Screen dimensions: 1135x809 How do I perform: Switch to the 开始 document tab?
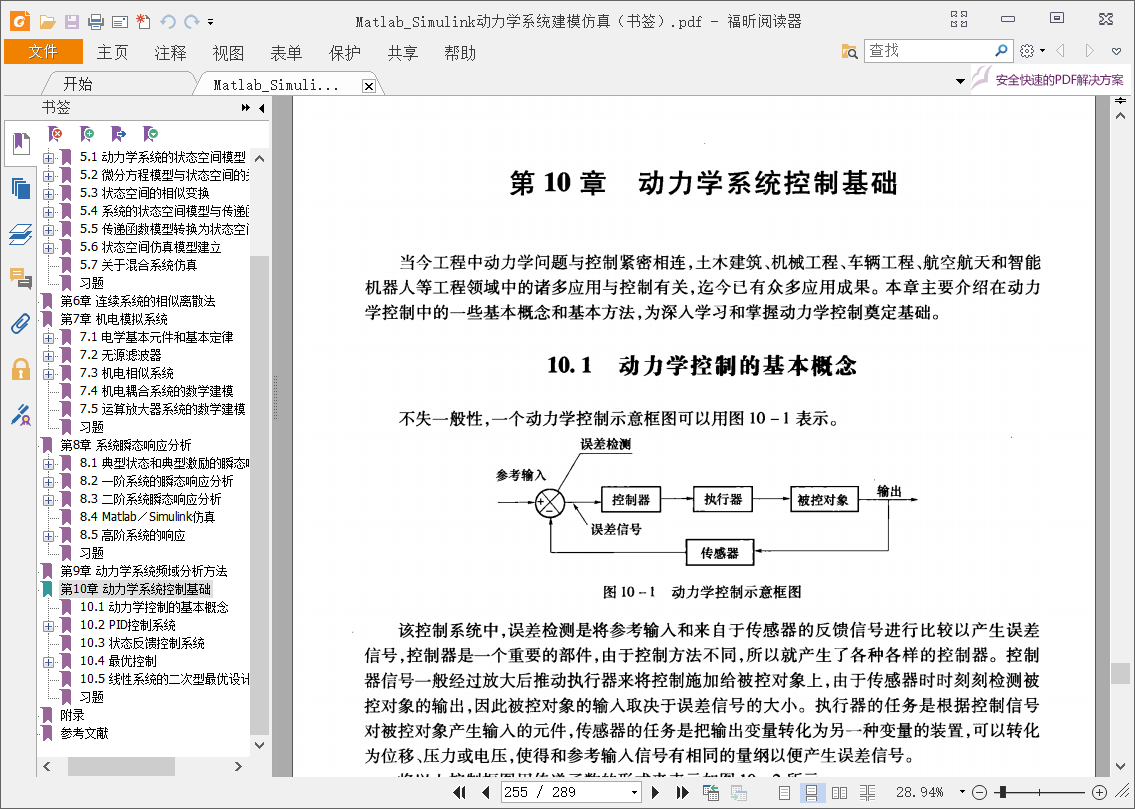tap(77, 84)
